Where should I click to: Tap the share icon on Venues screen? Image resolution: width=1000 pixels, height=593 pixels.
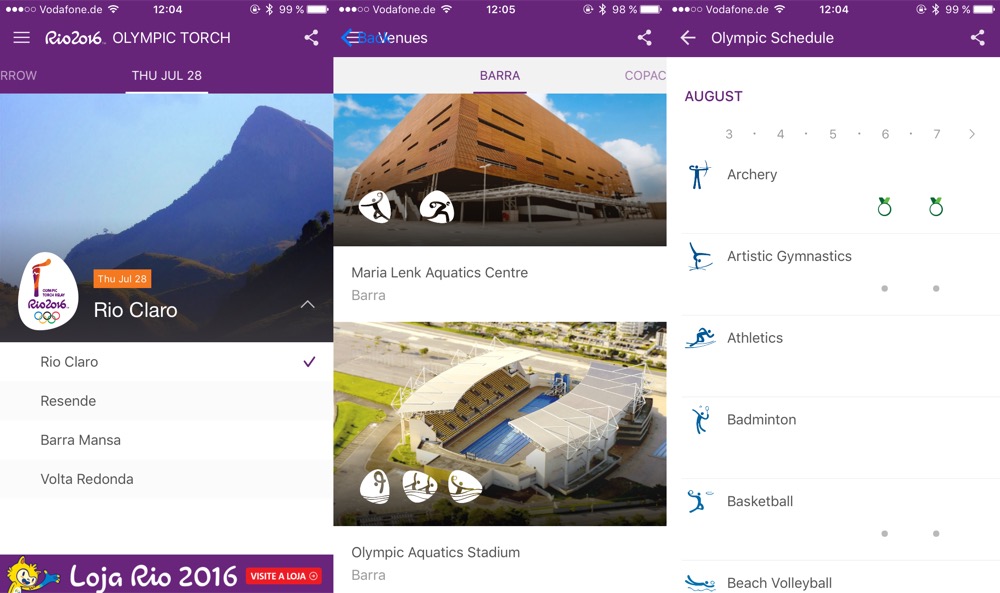[x=645, y=38]
